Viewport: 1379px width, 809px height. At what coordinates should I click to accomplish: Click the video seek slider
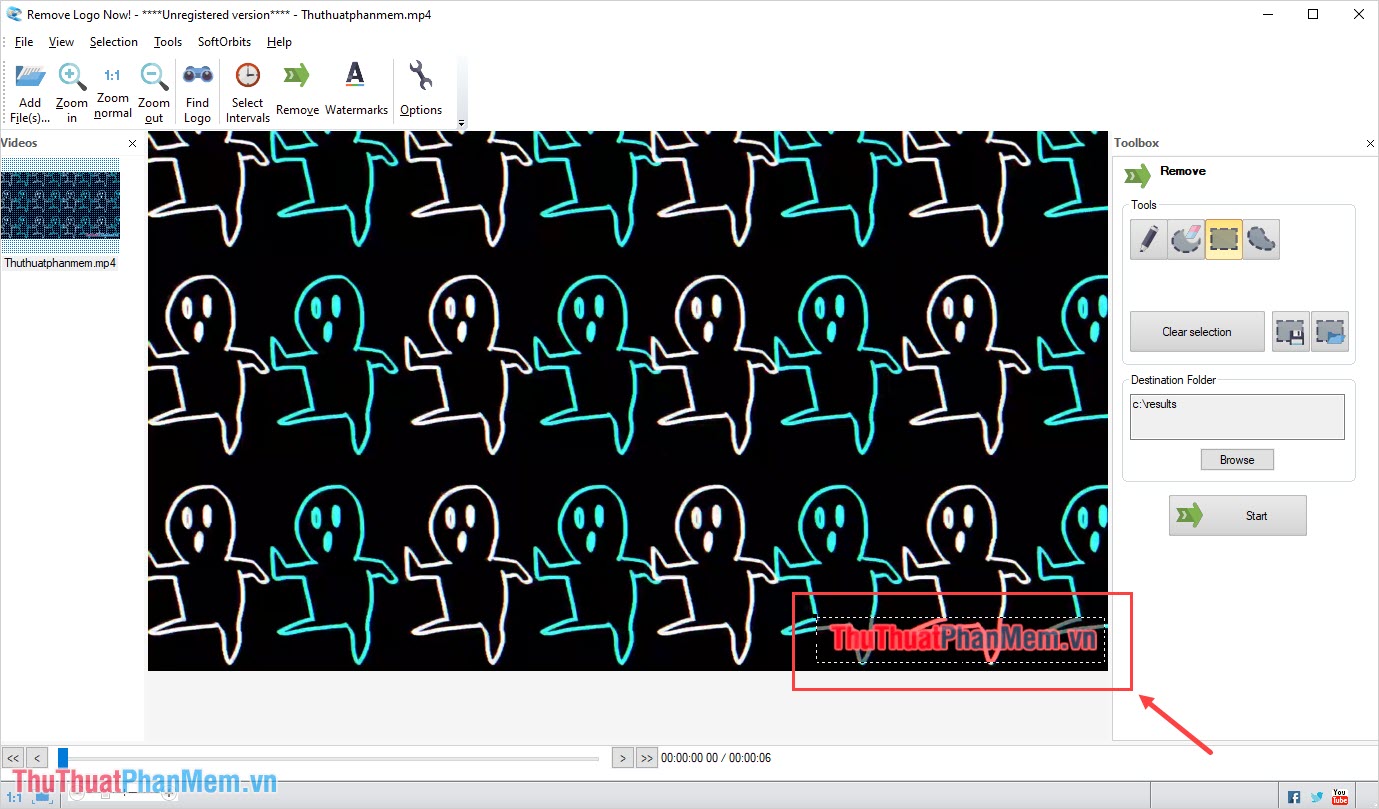click(x=330, y=757)
